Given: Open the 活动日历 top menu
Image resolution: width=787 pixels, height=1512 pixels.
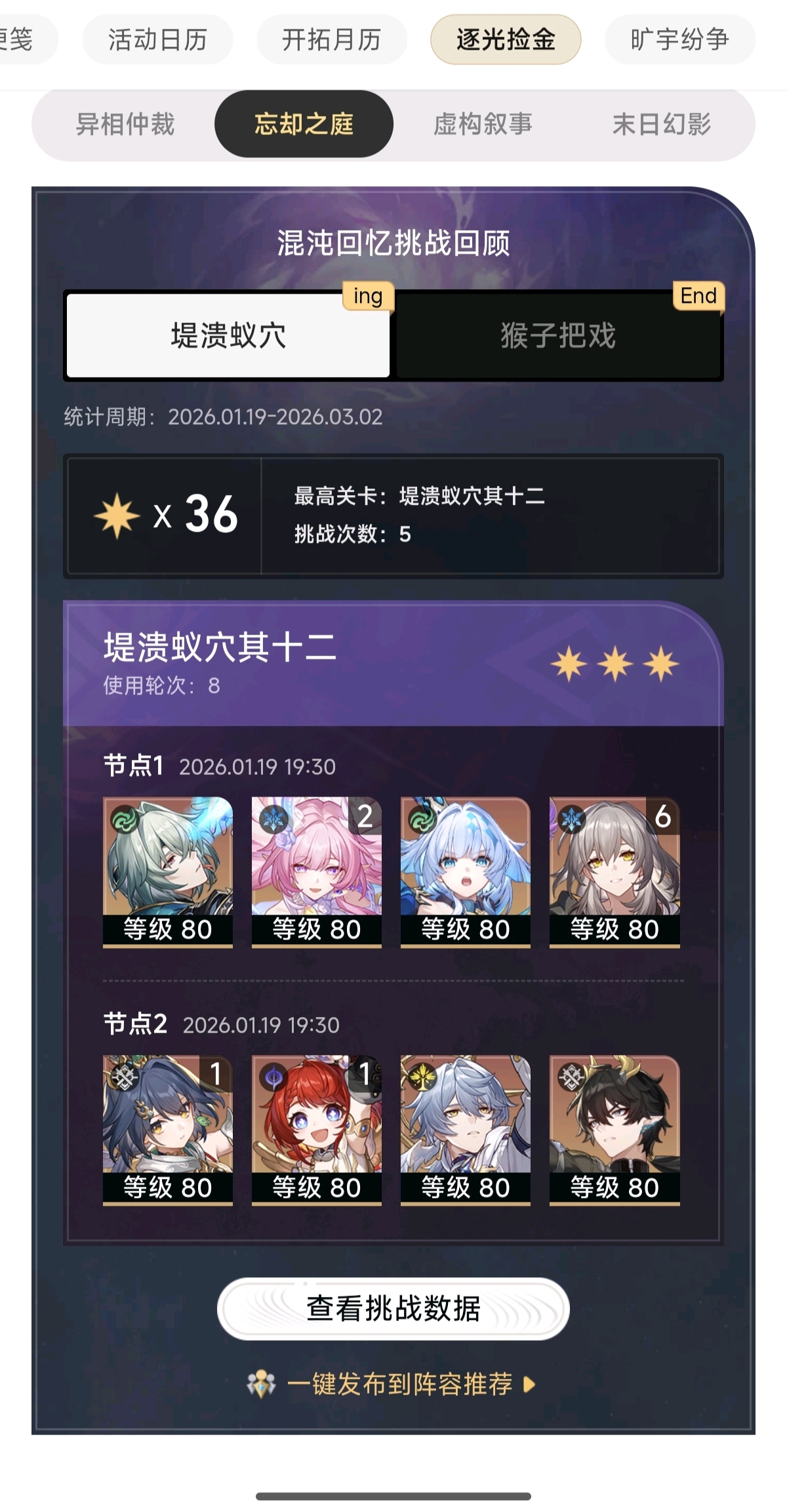Looking at the screenshot, I should [x=157, y=39].
